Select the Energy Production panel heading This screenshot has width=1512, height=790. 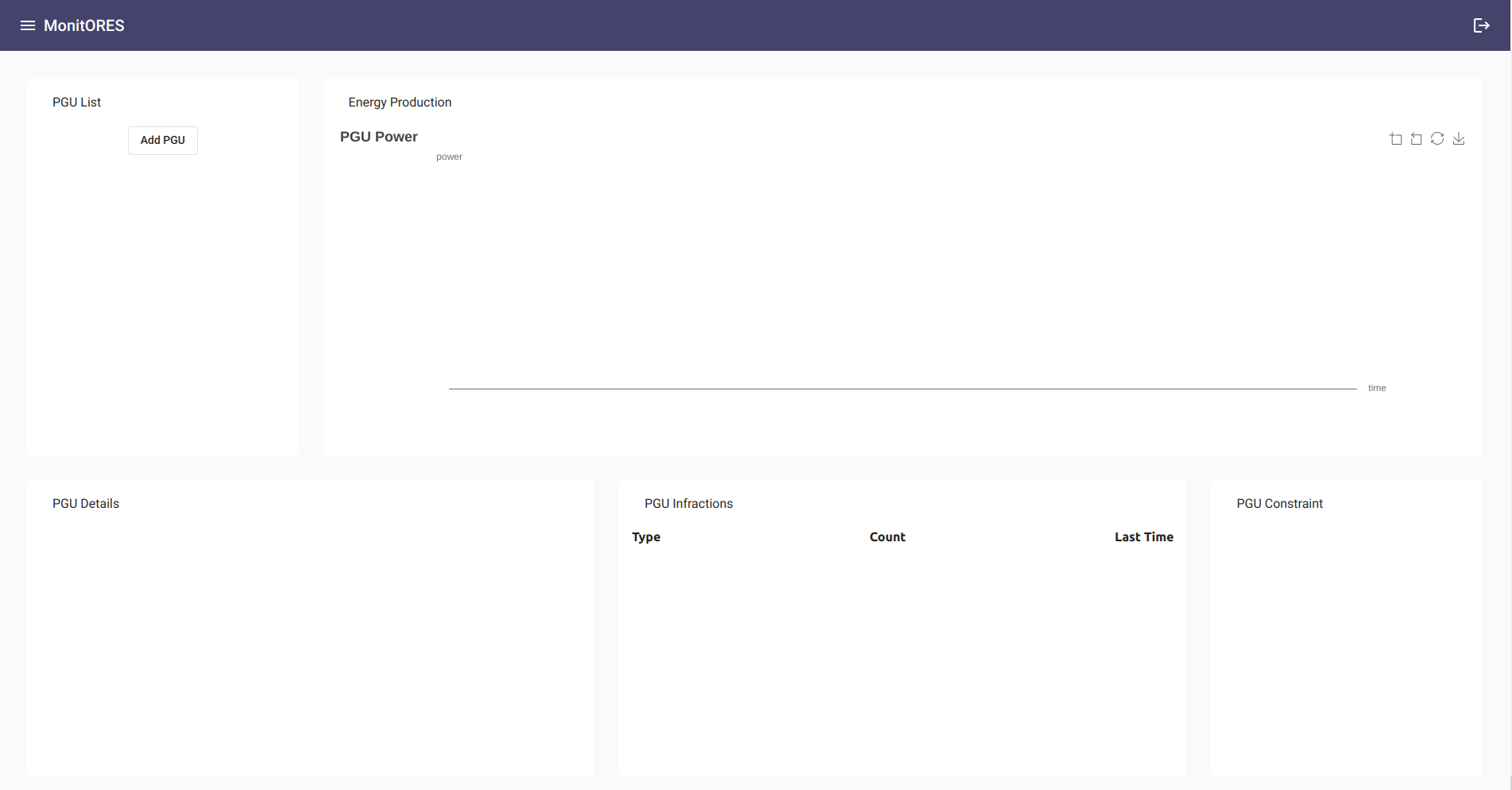[400, 103]
